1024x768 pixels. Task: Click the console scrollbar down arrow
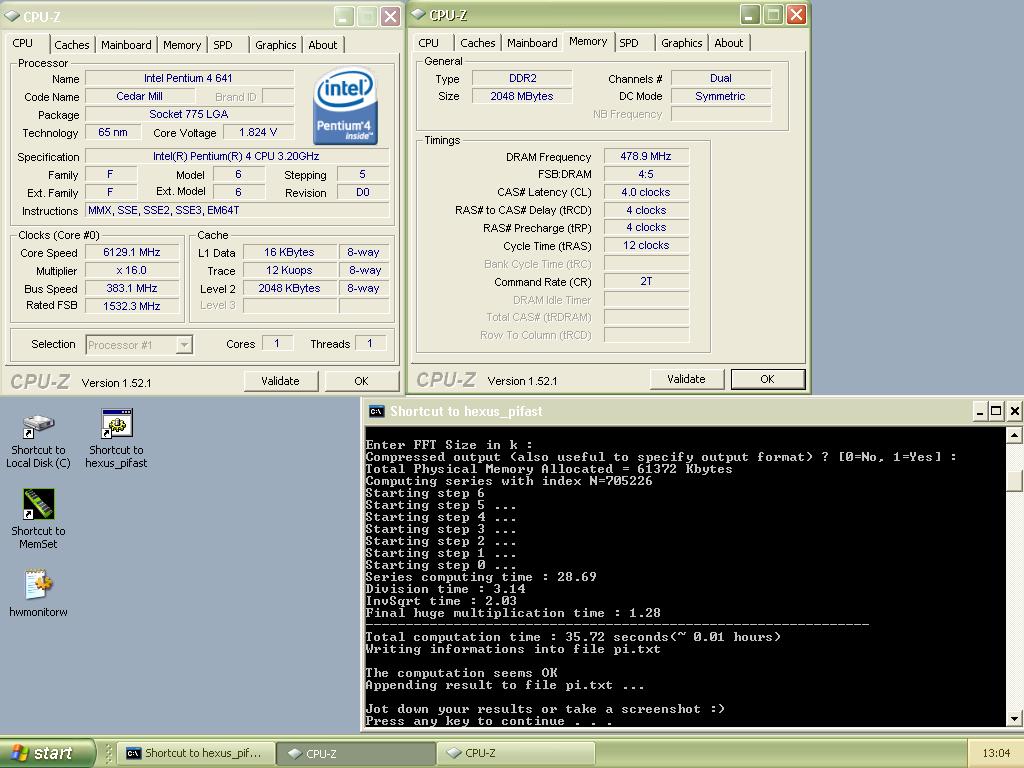(1014, 718)
